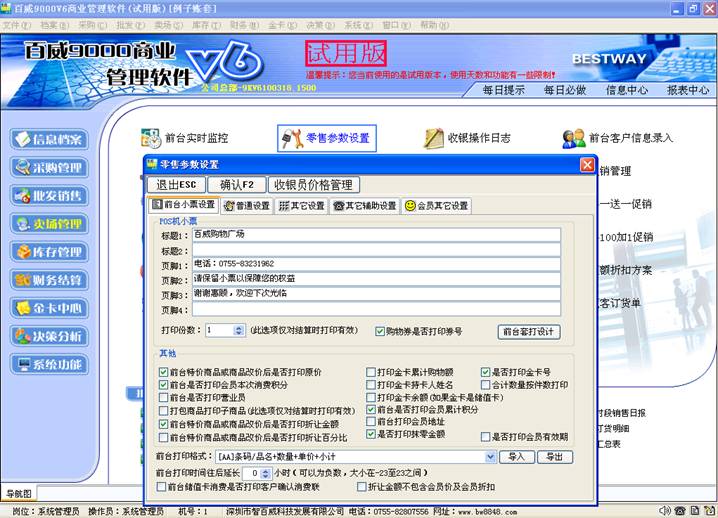Open the 每日必做 header tab
This screenshot has width=718, height=518.
tap(565, 90)
